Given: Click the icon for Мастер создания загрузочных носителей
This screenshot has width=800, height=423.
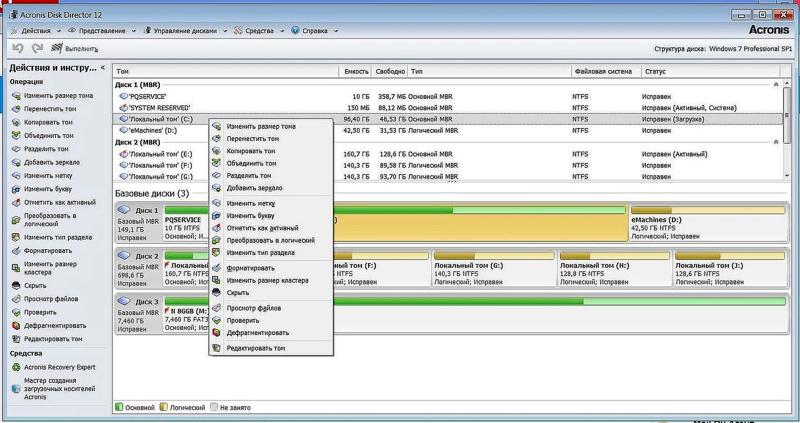Looking at the screenshot, I should pos(16,388).
